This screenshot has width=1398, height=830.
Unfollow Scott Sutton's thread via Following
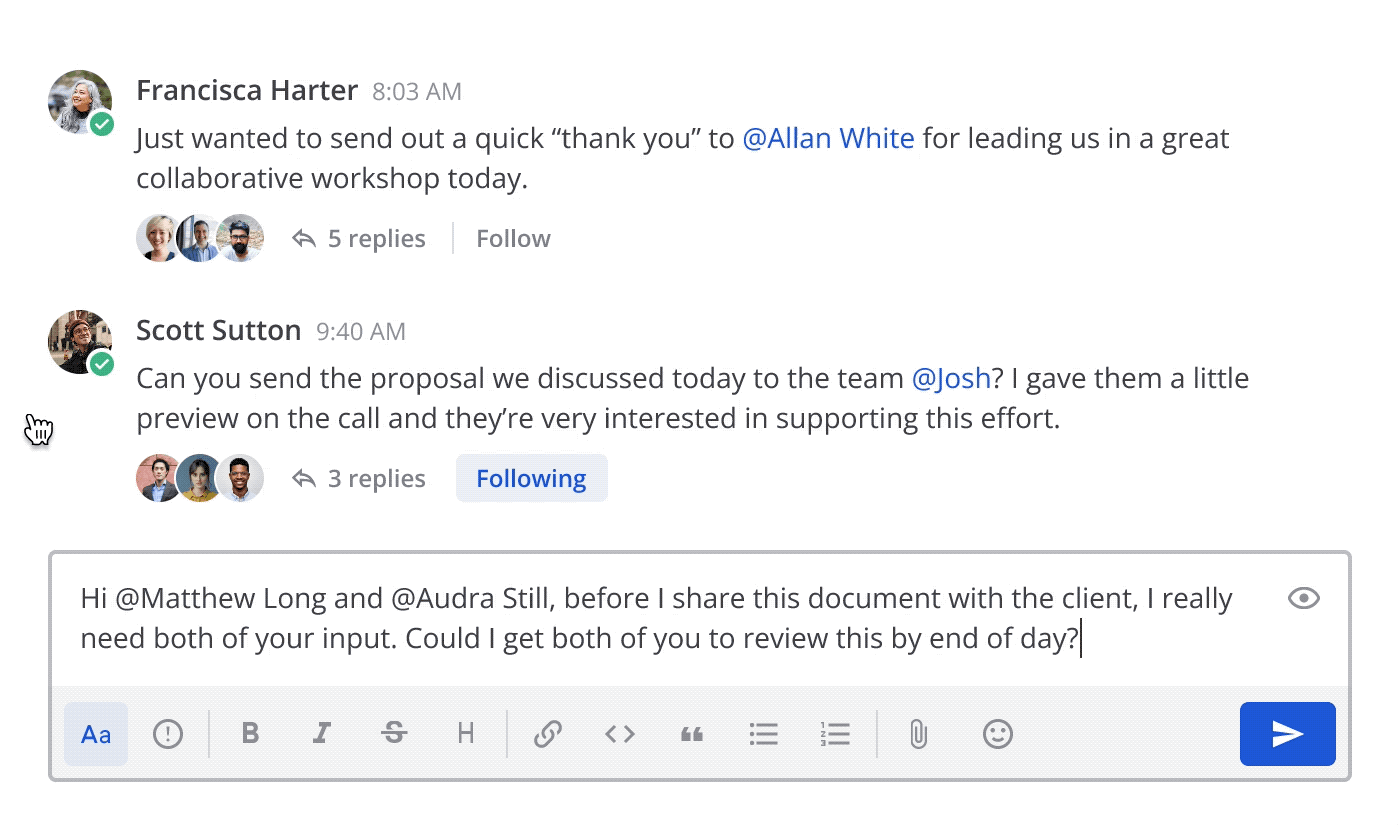(531, 479)
